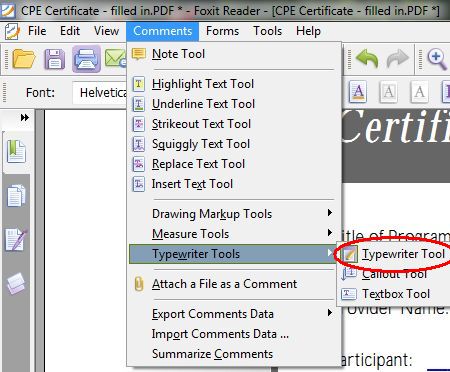Click the Underline Text Tool icon
Viewport: 450px width, 372px height.
click(139, 104)
